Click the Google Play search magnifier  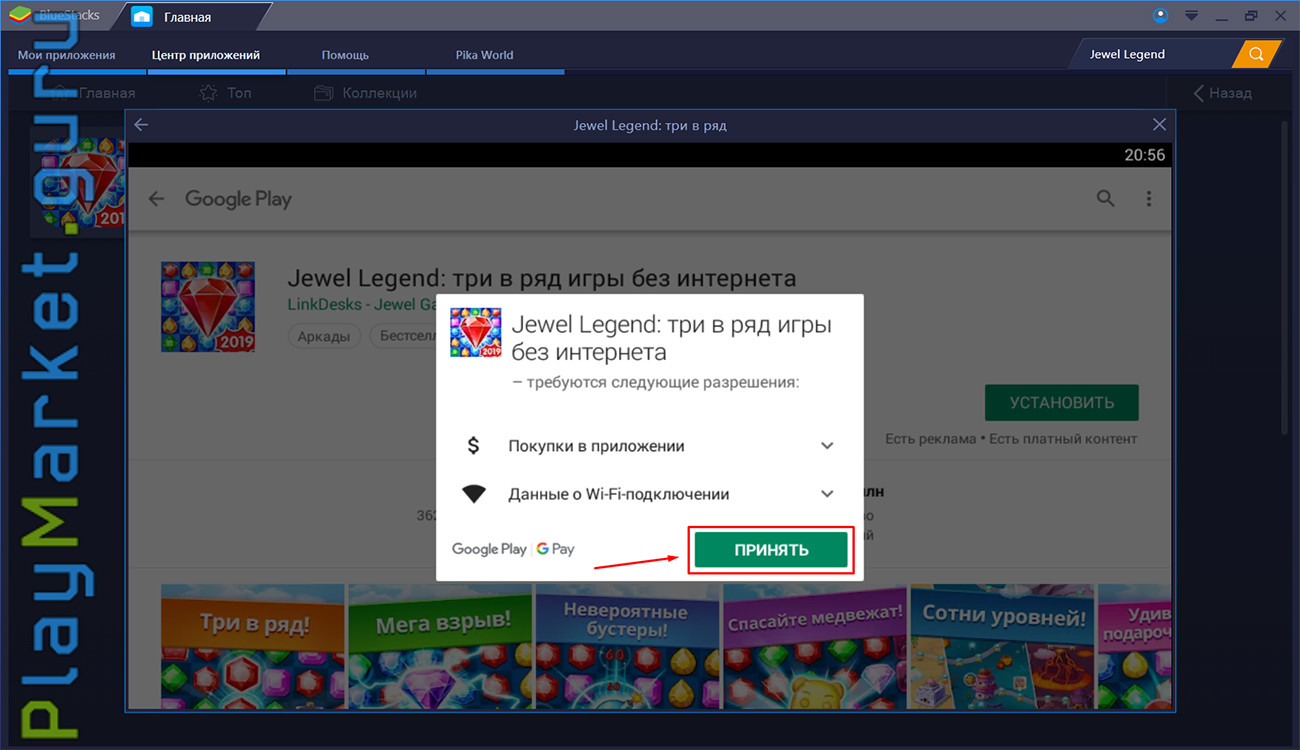[1105, 198]
